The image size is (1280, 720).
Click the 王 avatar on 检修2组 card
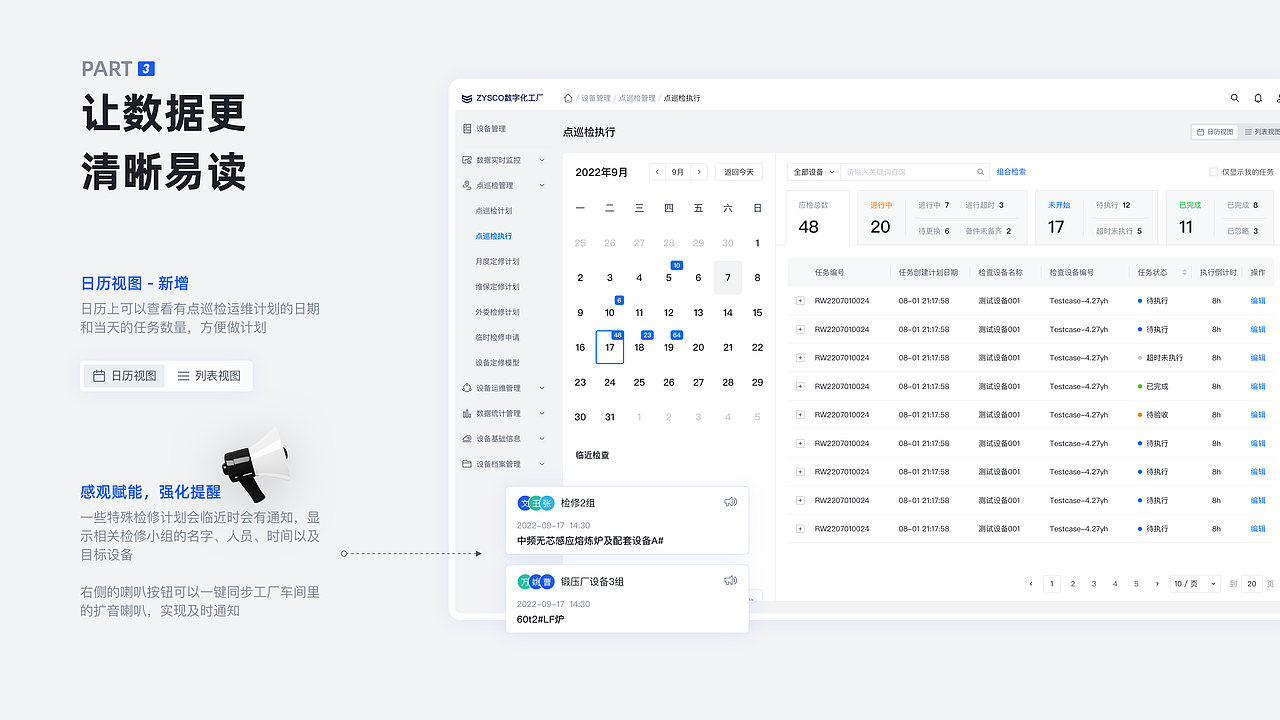(x=536, y=503)
